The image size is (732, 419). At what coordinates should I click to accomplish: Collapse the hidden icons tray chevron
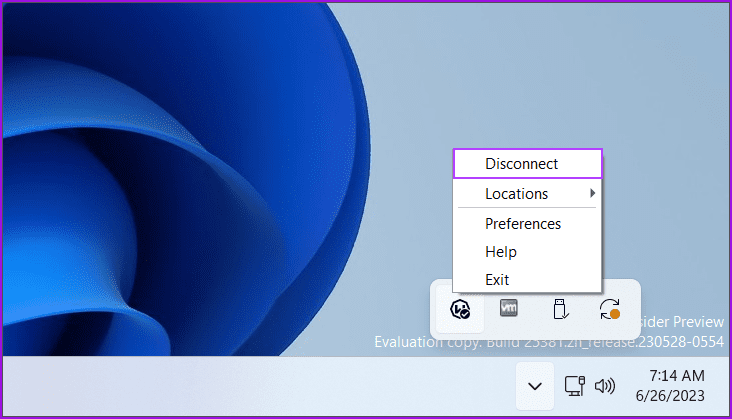[535, 386]
